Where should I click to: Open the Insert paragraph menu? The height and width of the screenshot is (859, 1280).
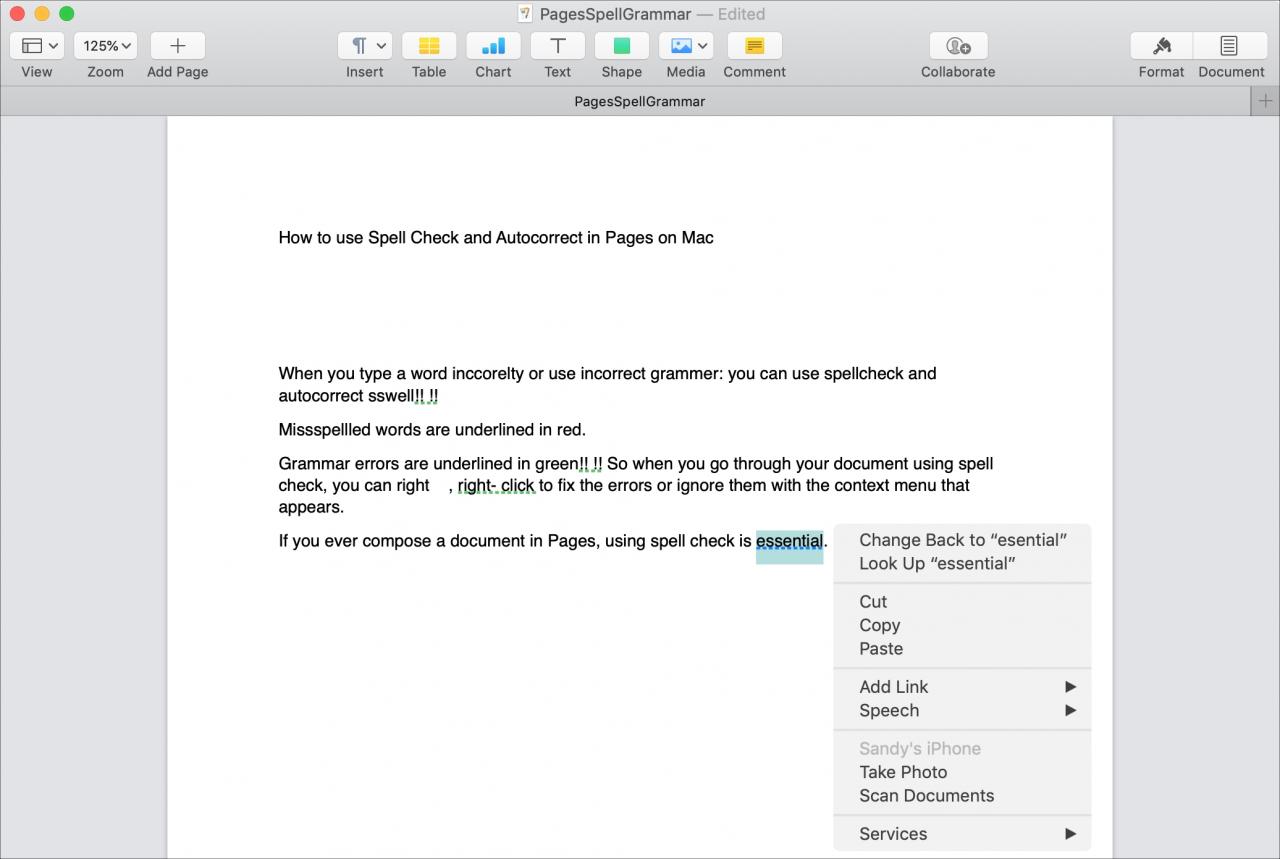point(365,46)
